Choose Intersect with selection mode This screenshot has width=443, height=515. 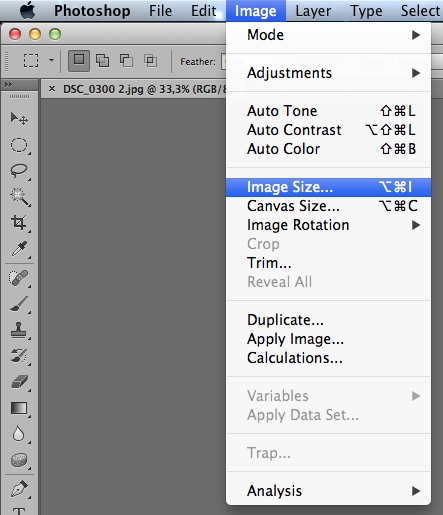(x=150, y=61)
